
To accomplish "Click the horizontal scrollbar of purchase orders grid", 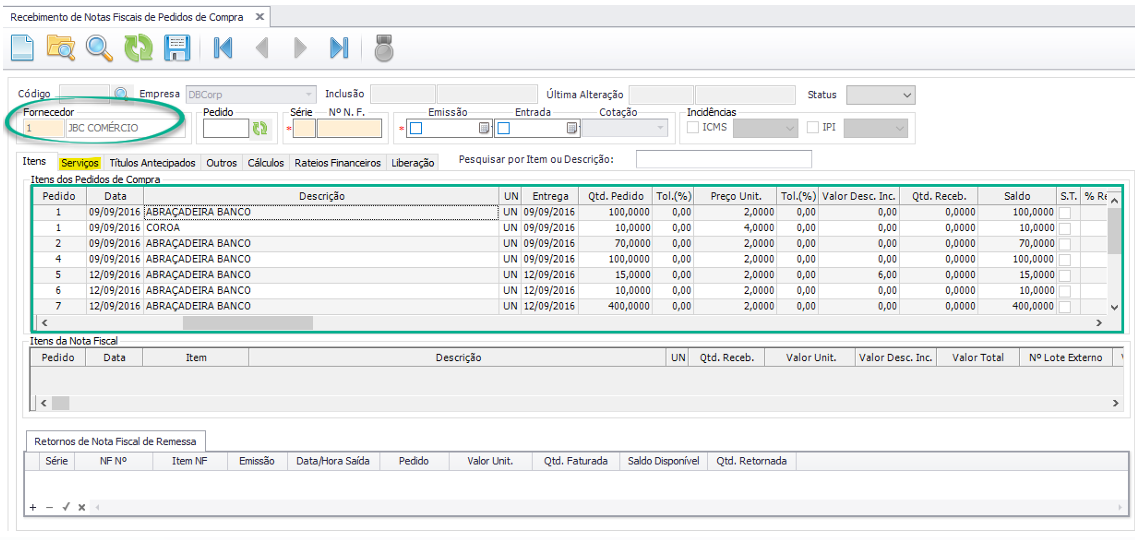I will click(247, 323).
